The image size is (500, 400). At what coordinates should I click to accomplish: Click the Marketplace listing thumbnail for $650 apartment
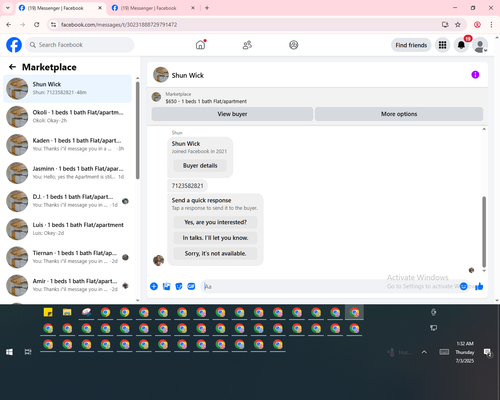156,97
